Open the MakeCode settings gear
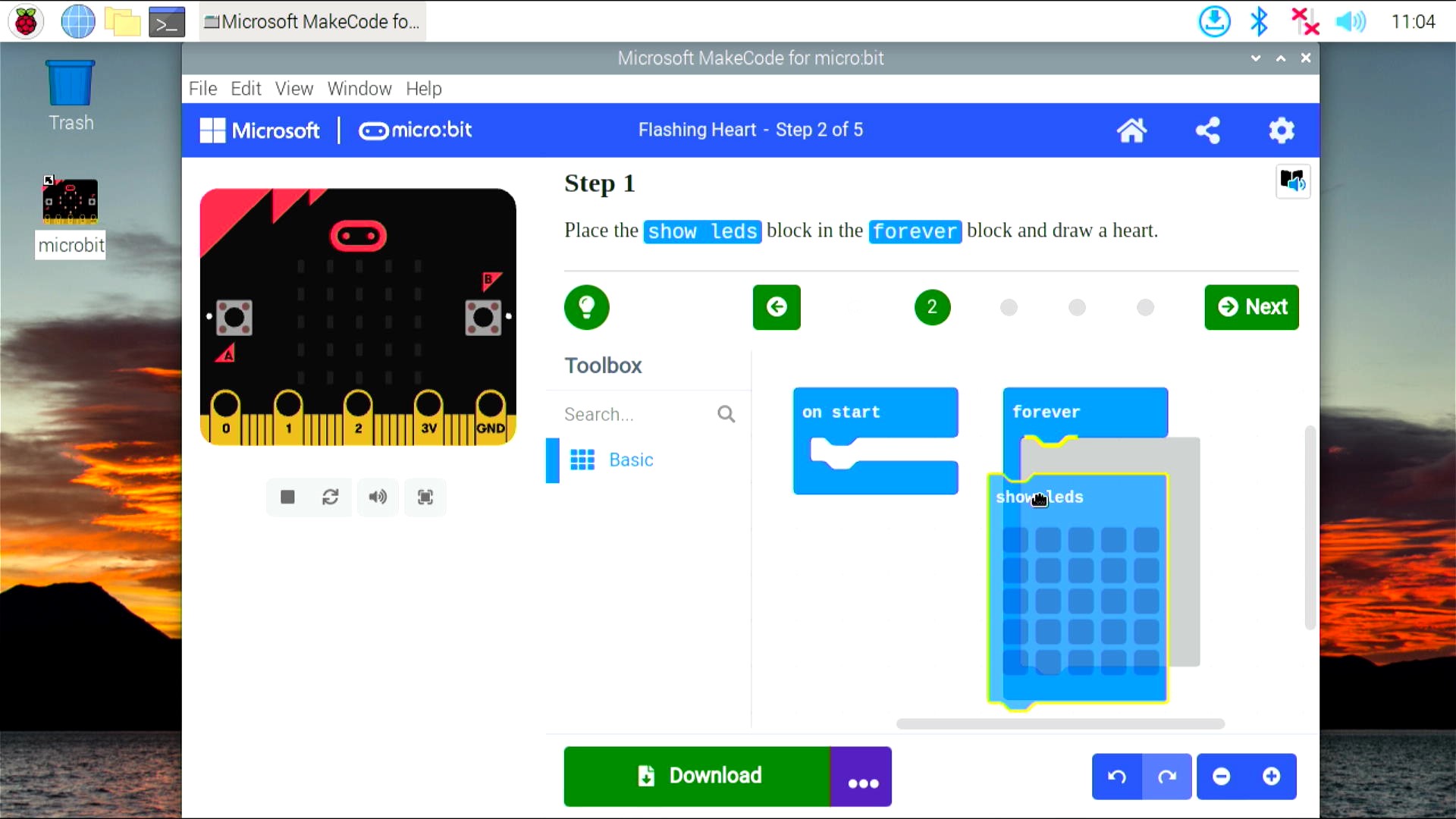This screenshot has width=1456, height=819. pos(1282,130)
